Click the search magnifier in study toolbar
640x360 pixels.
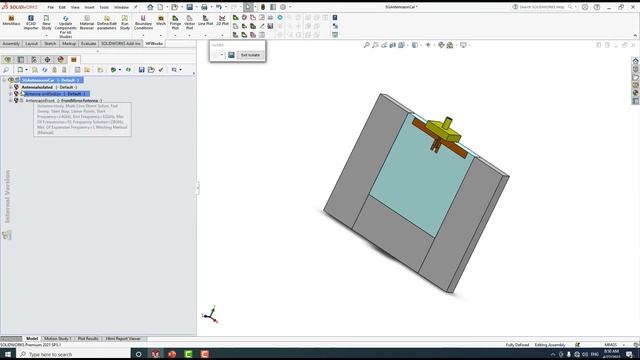click(x=6, y=70)
